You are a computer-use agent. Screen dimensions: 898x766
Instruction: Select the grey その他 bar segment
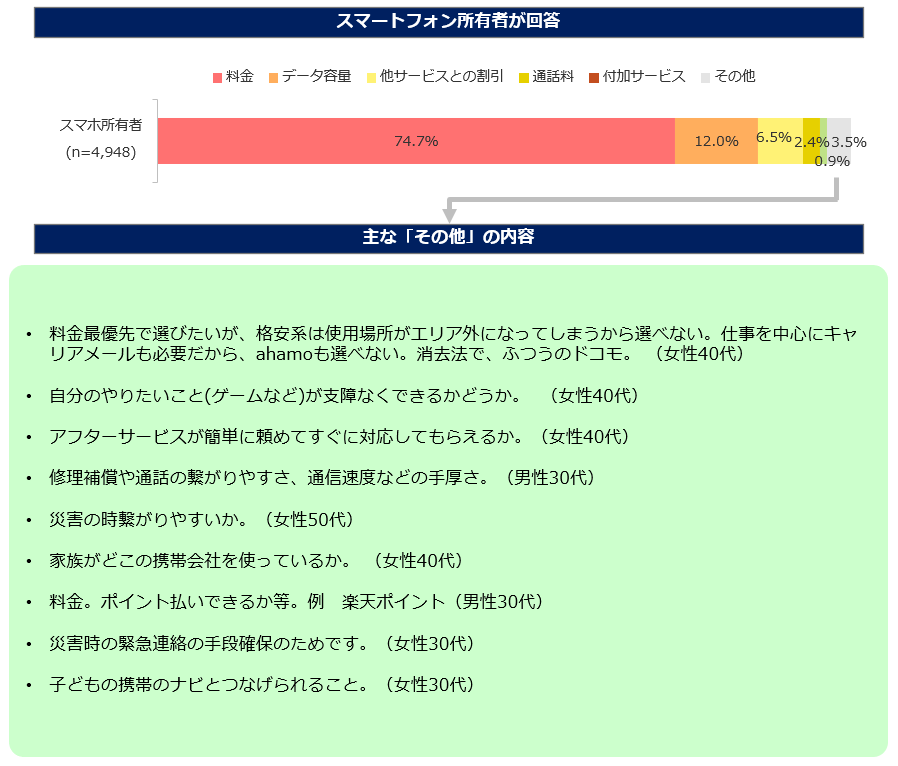pyautogui.click(x=839, y=141)
